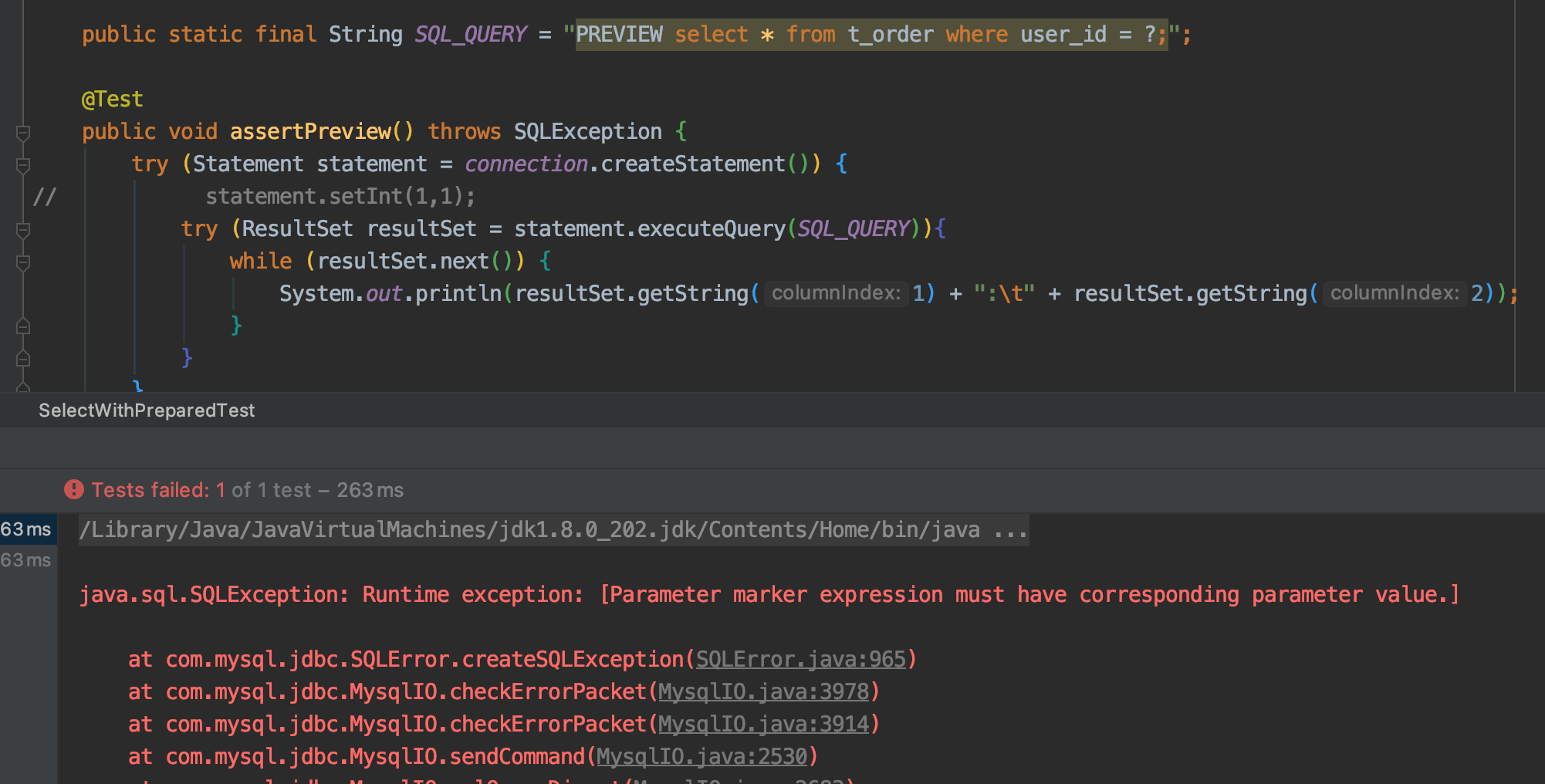Select the highlighted 63 ms test row

28,529
